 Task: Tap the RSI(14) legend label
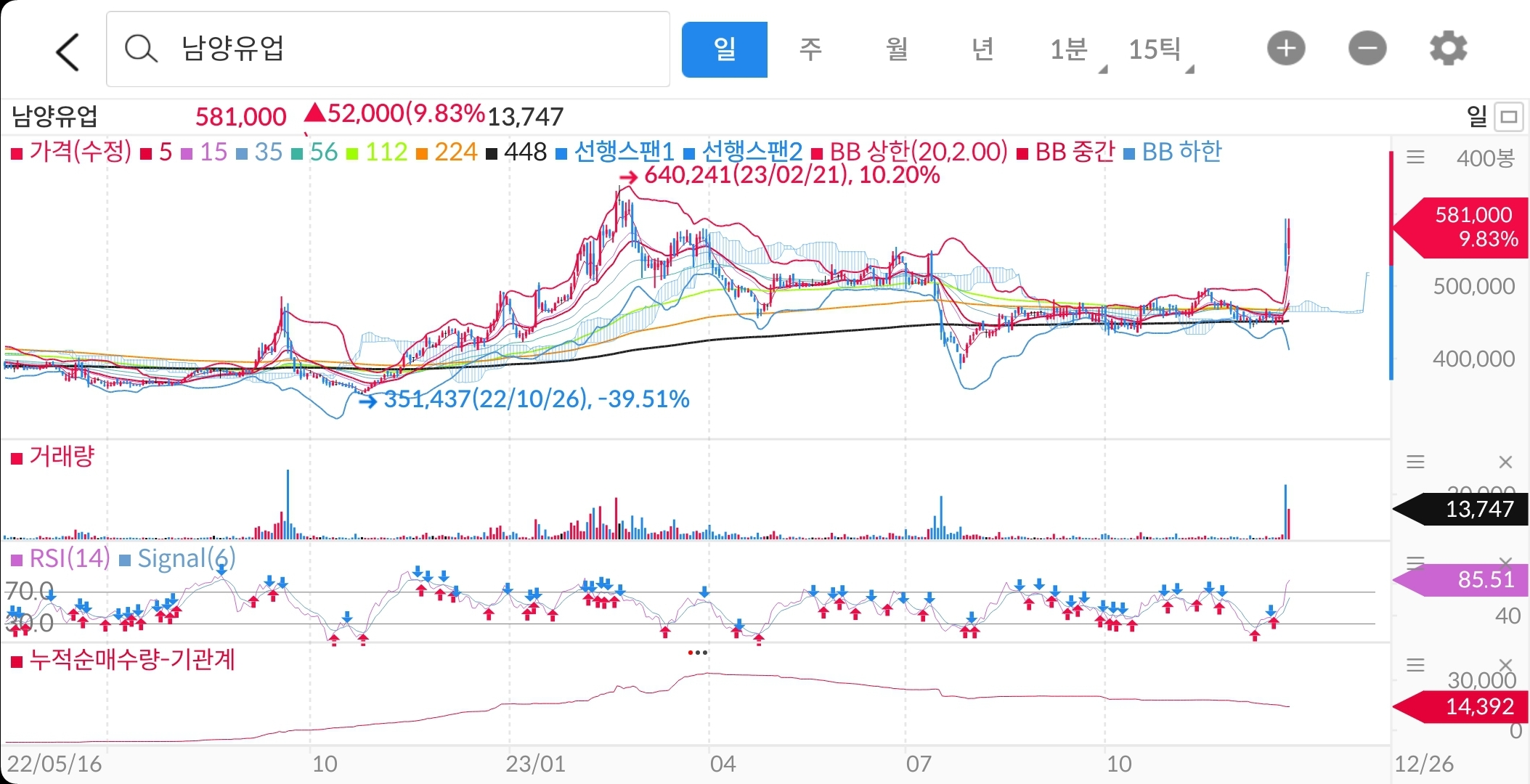tap(60, 558)
